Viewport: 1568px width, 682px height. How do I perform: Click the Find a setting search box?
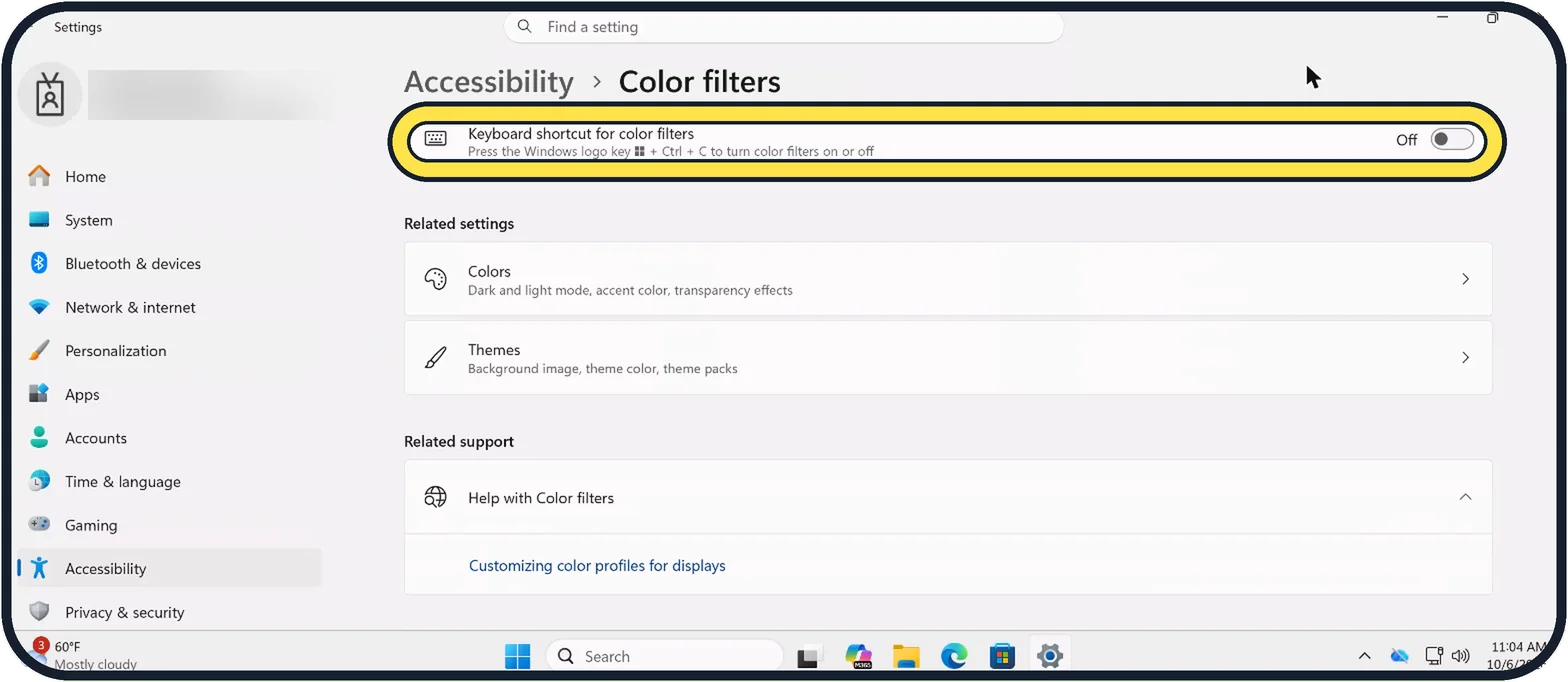point(783,27)
